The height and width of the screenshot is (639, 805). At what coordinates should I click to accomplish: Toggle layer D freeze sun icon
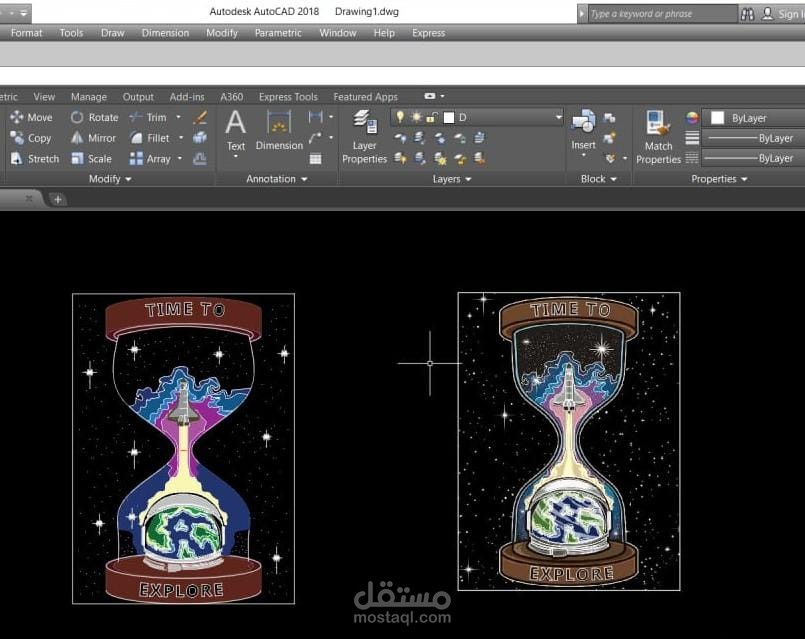[416, 118]
